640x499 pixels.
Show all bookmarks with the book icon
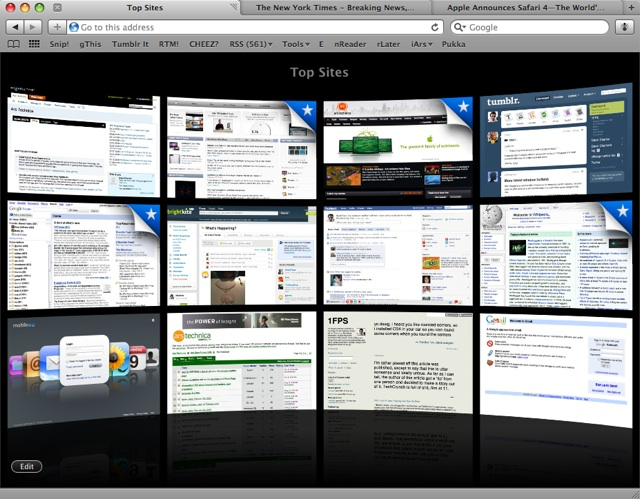13,44
